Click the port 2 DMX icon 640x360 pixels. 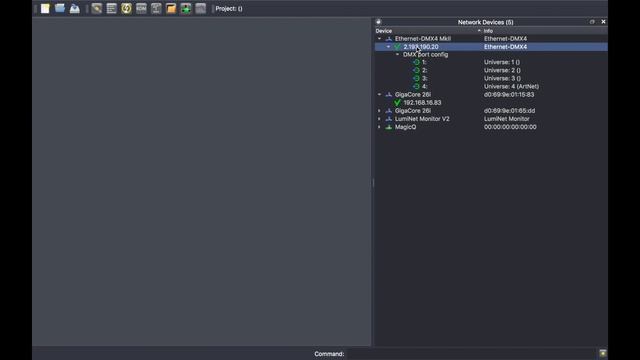coord(416,70)
